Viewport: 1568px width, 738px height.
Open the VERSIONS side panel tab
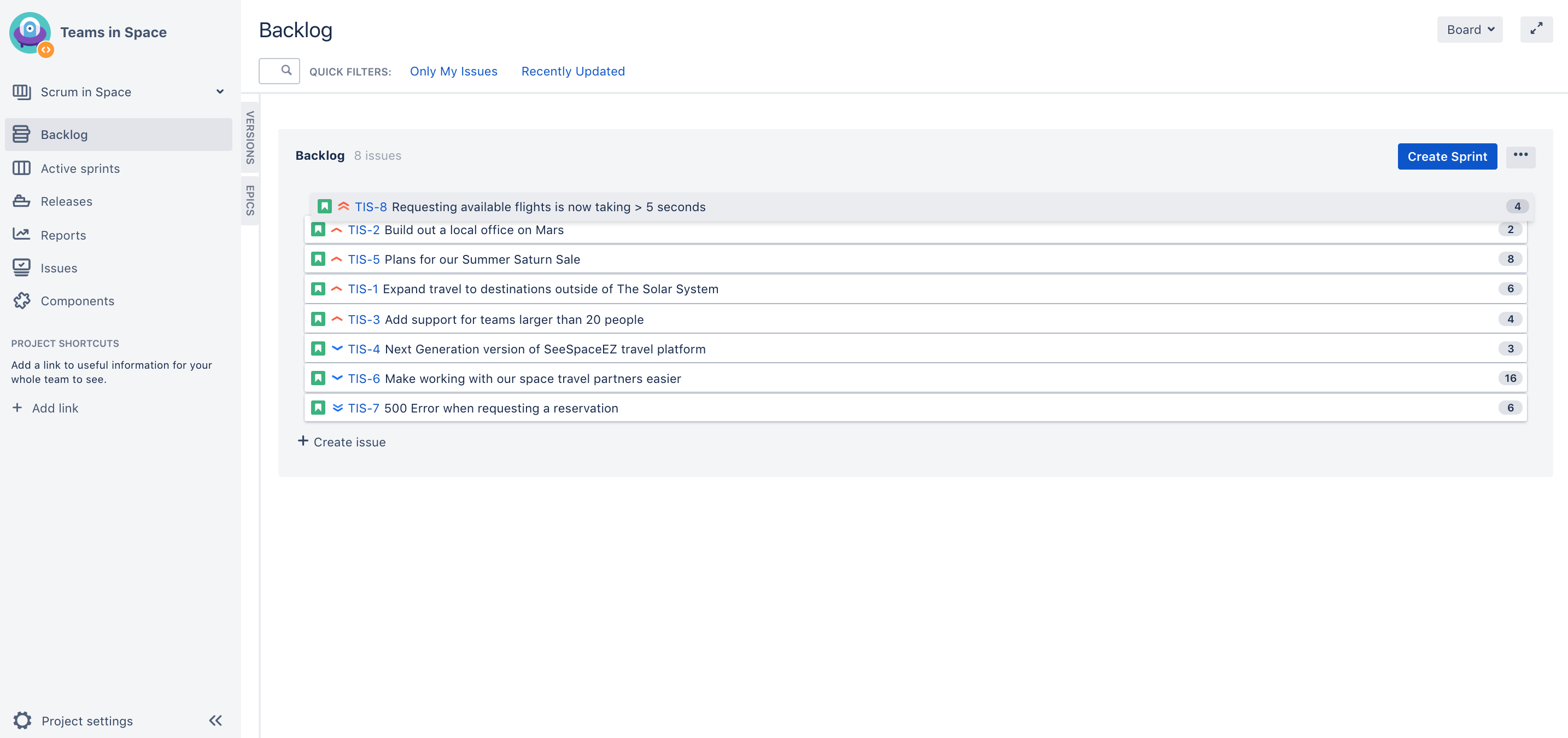pos(250,138)
